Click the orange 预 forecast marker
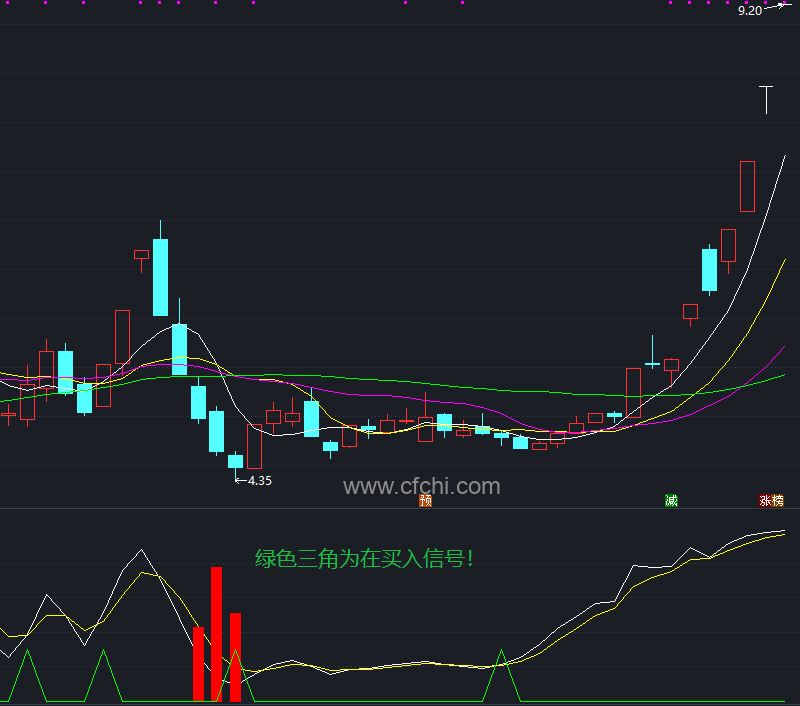 pyautogui.click(x=426, y=500)
